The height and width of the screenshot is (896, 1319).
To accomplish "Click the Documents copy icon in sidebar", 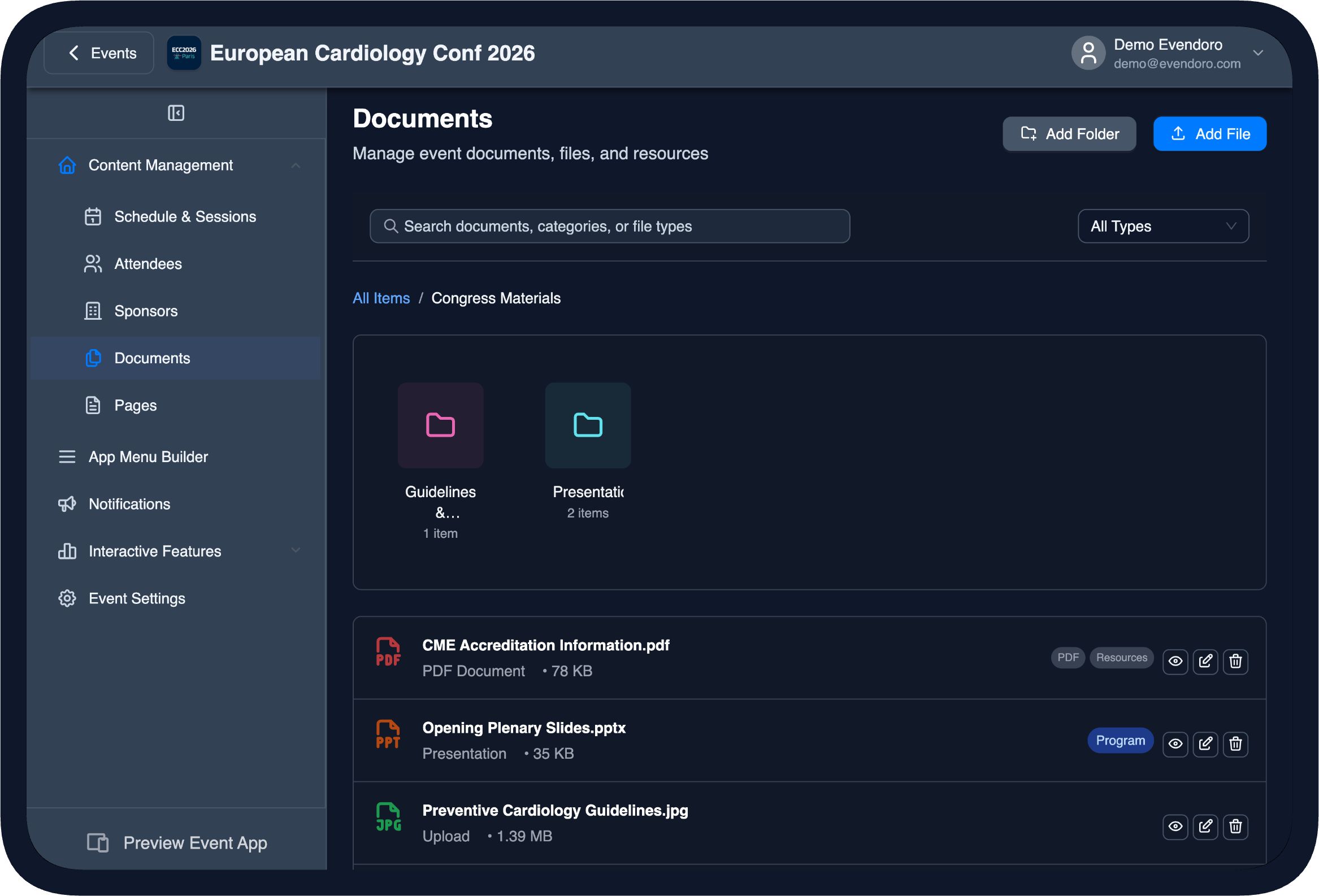I will coord(93,358).
